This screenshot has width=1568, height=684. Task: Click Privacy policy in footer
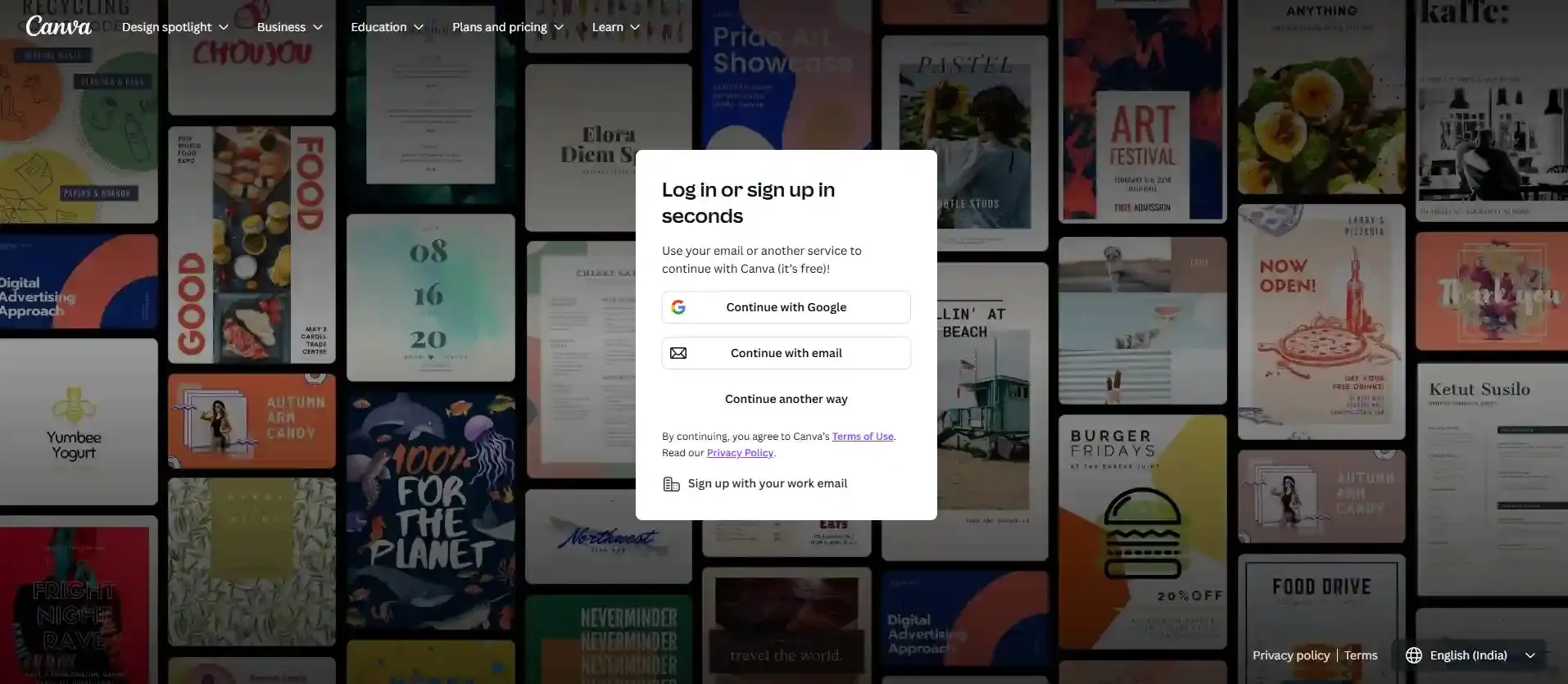(1290, 655)
